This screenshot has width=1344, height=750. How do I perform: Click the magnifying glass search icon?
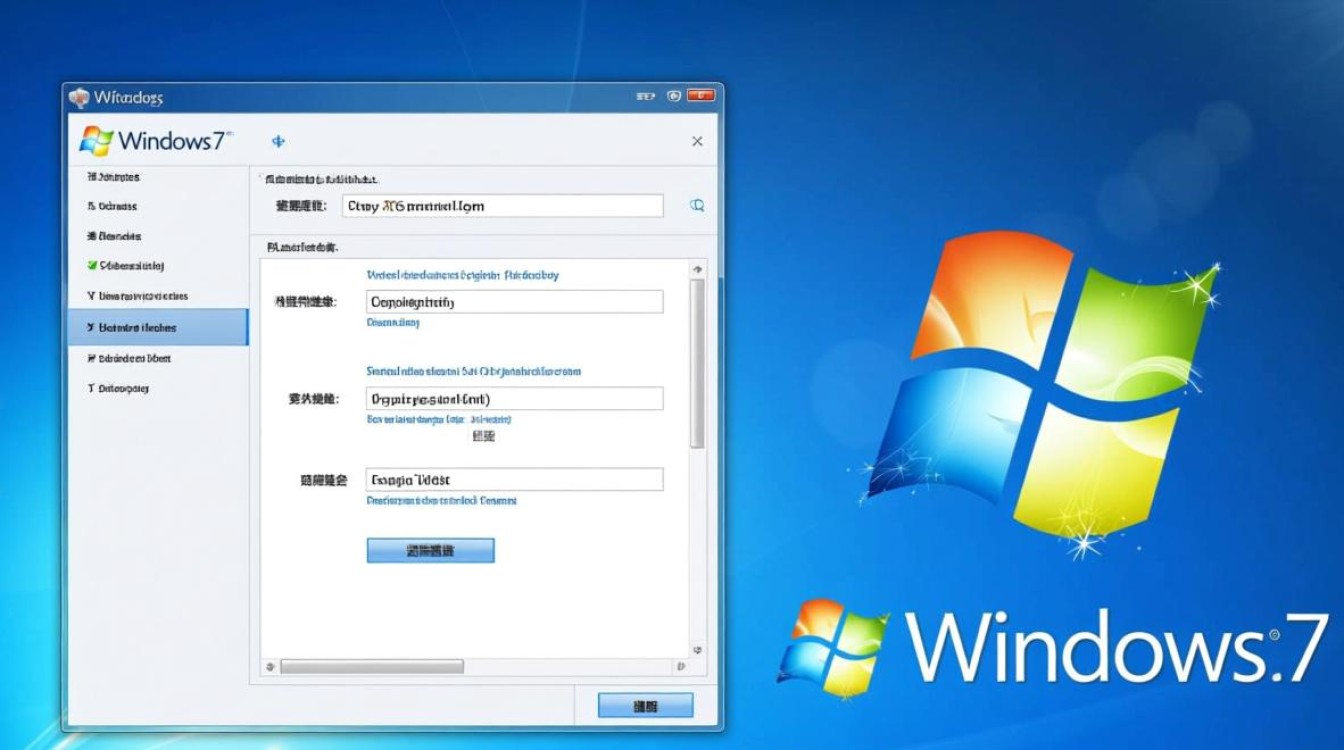[697, 205]
